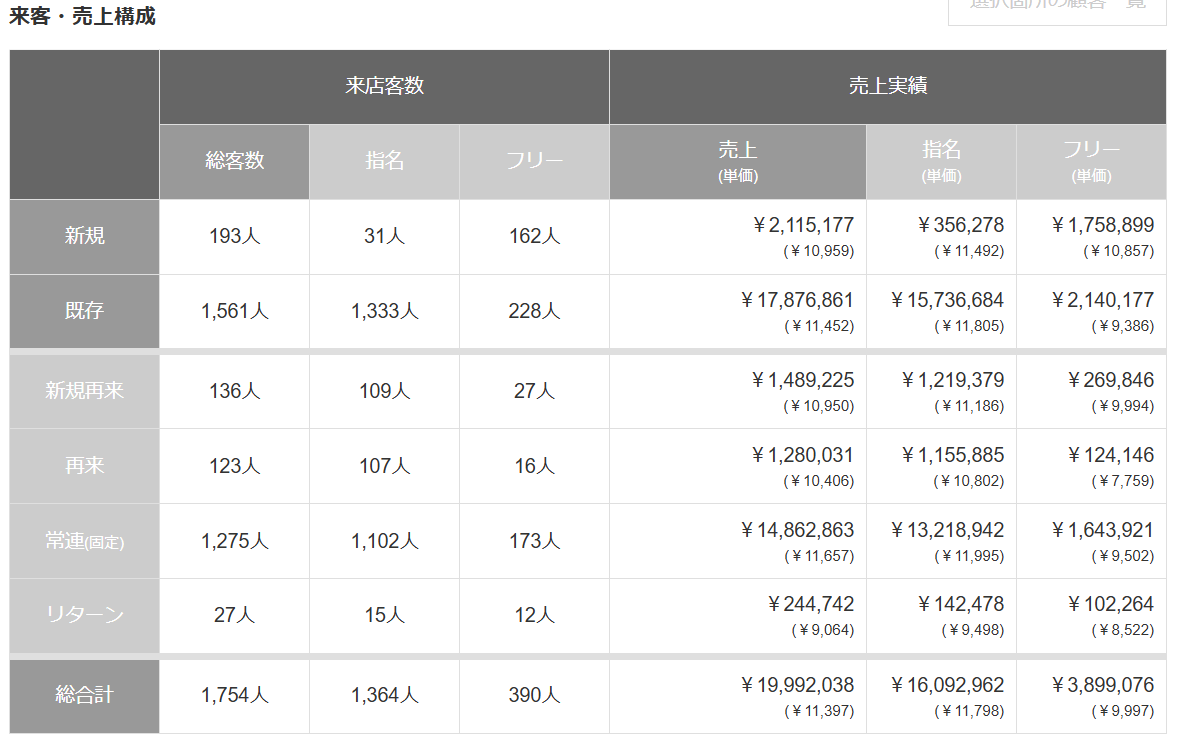This screenshot has width=1177, height=748.
Task: Choose the 新規再来 row header
Action: tap(84, 391)
